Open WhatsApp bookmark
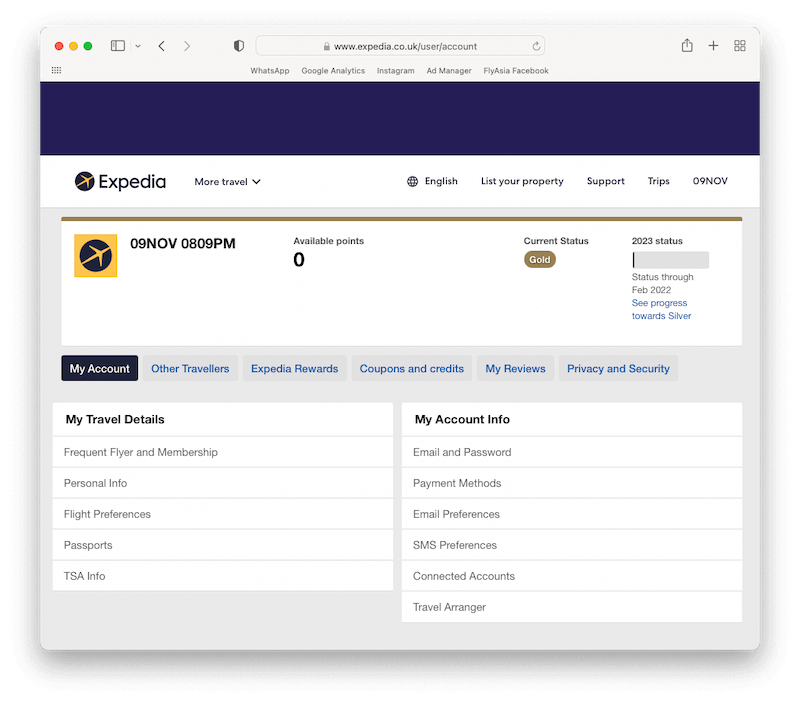 (x=269, y=70)
